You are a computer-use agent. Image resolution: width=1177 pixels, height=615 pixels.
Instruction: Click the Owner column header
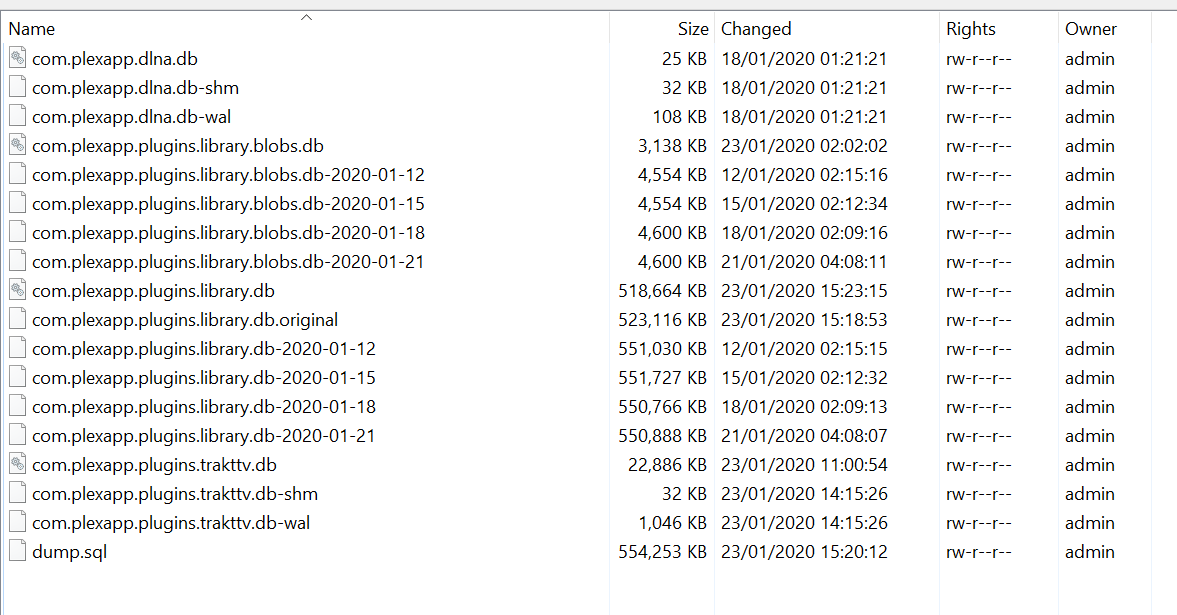click(x=1091, y=29)
